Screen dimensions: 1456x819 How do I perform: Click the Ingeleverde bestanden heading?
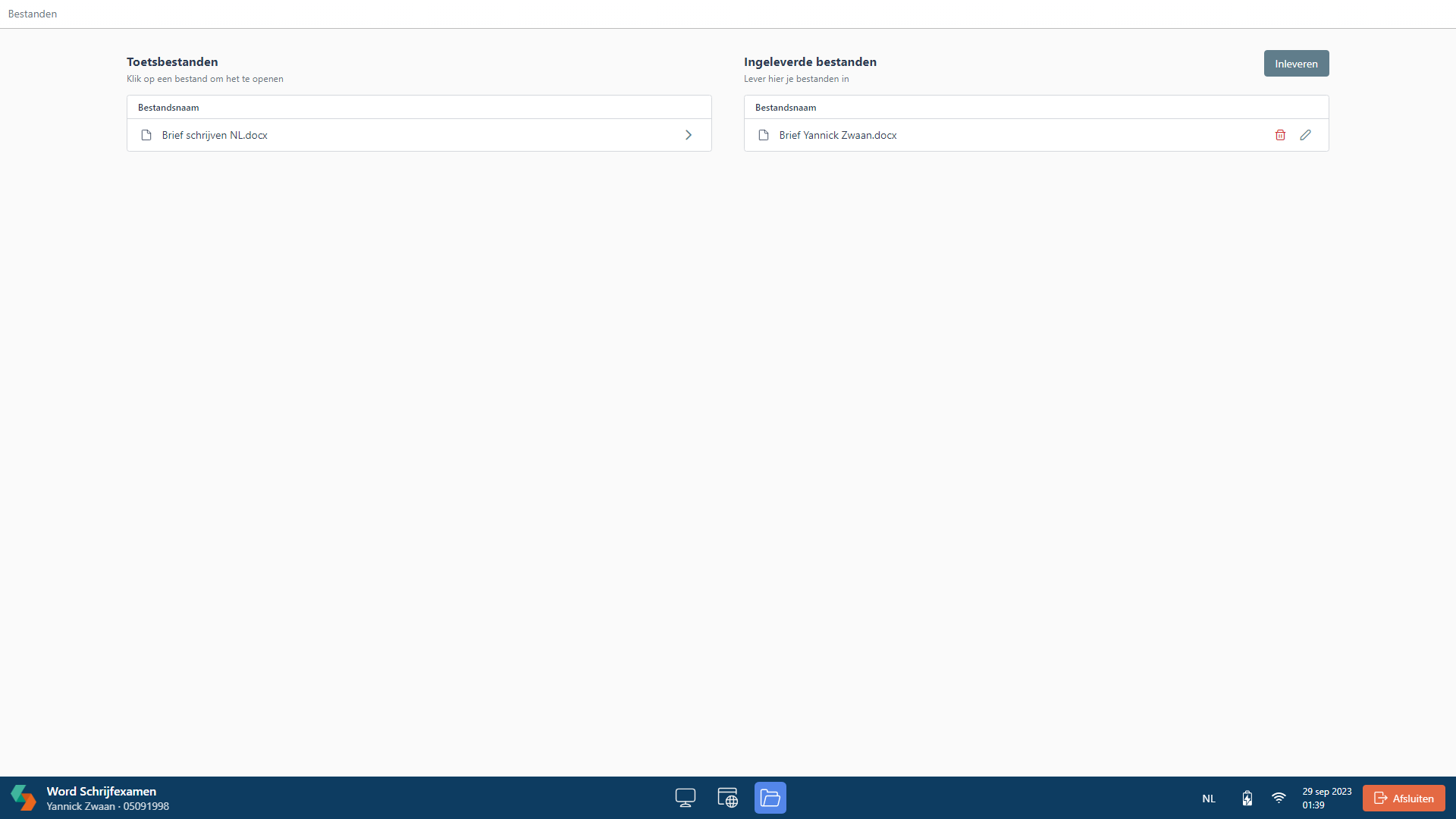(810, 62)
